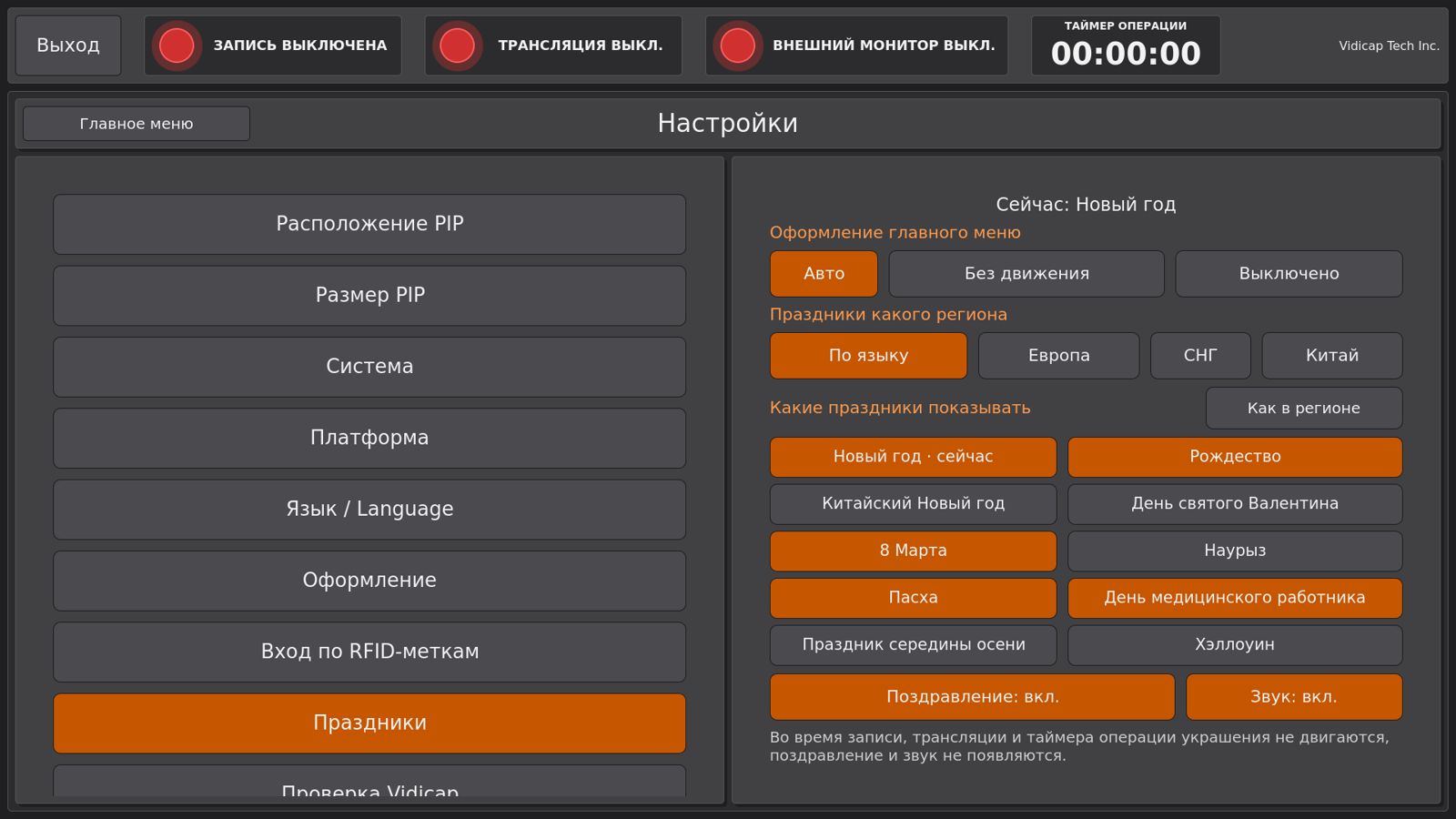Click the Таймер операции 00:00:00 display

[1126, 45]
